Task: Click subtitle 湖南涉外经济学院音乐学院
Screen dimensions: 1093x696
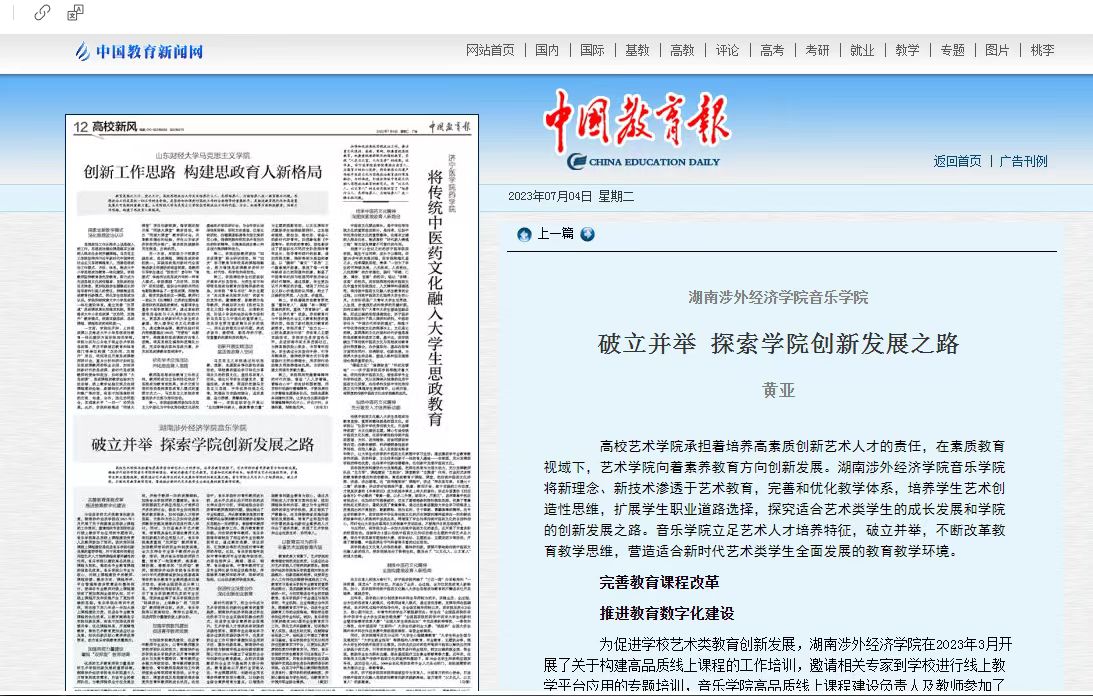Action: [779, 298]
